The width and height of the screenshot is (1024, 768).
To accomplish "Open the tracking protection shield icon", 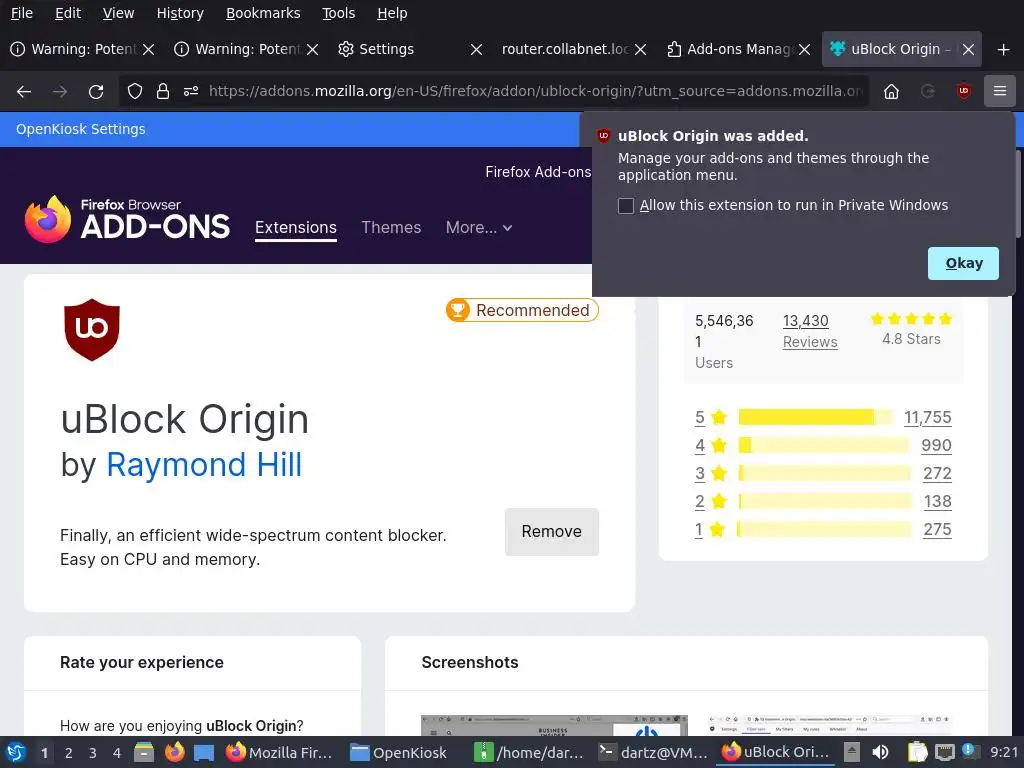I will 135,91.
